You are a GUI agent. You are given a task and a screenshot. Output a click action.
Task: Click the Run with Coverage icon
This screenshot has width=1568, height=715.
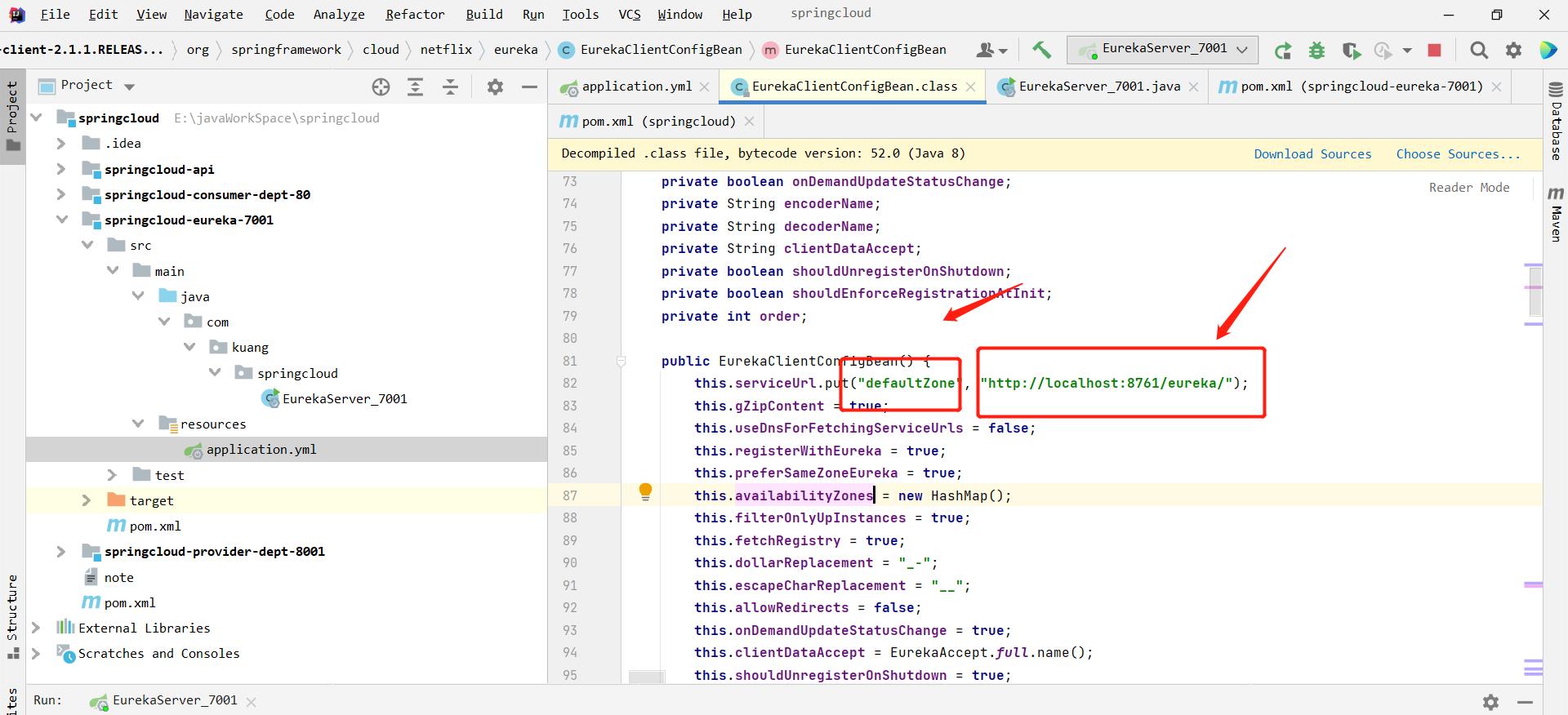1351,51
